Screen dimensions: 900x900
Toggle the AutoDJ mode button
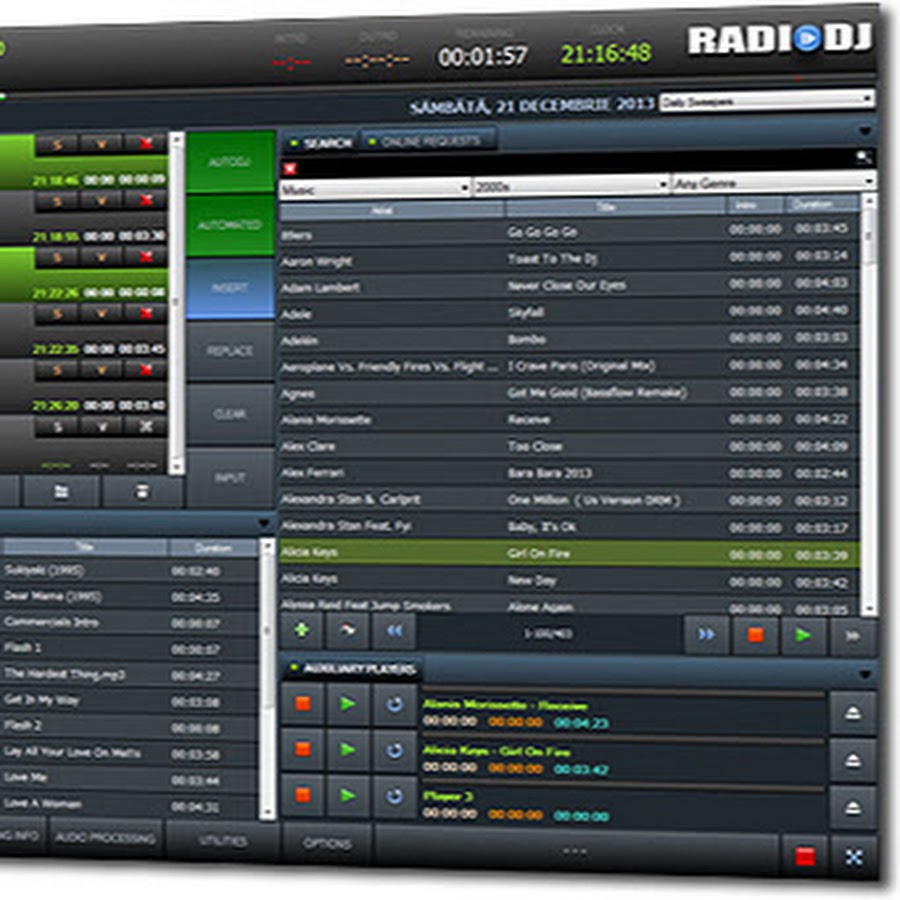coord(230,162)
